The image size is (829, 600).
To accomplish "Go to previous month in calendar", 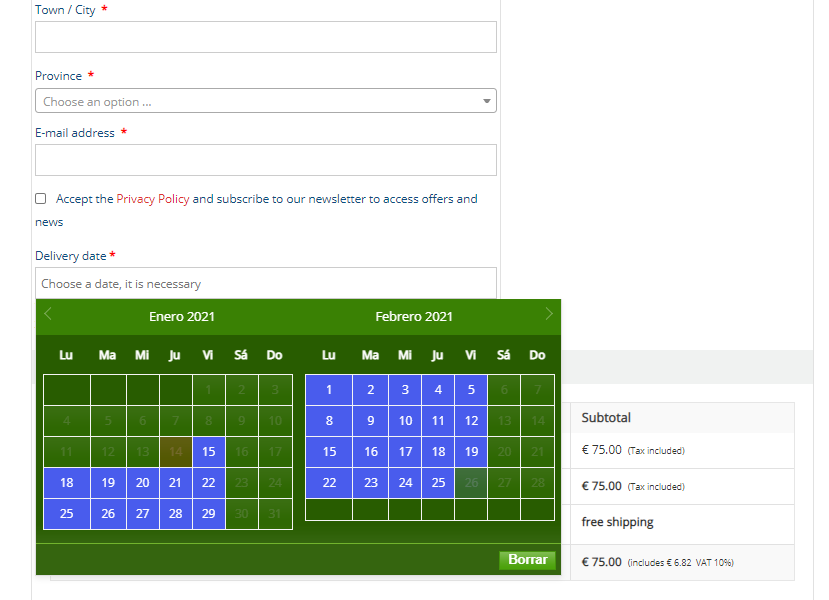I will [x=48, y=314].
